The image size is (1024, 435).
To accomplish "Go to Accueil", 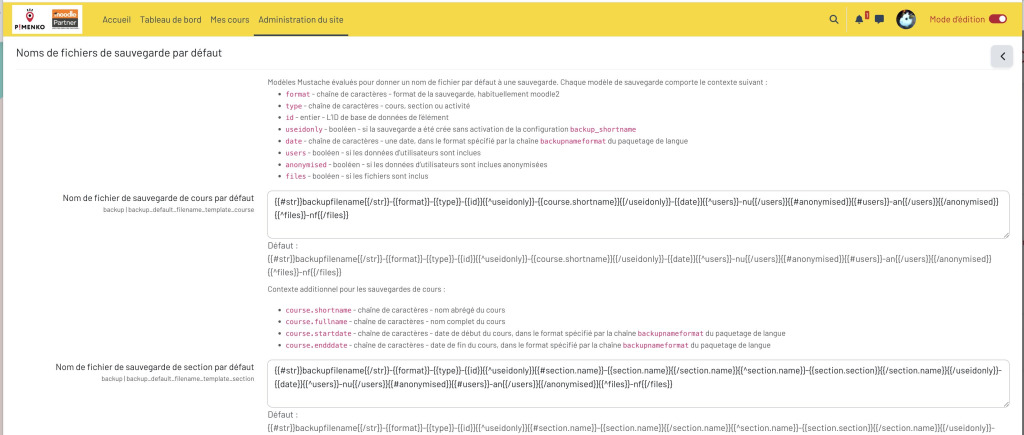I will click(116, 20).
